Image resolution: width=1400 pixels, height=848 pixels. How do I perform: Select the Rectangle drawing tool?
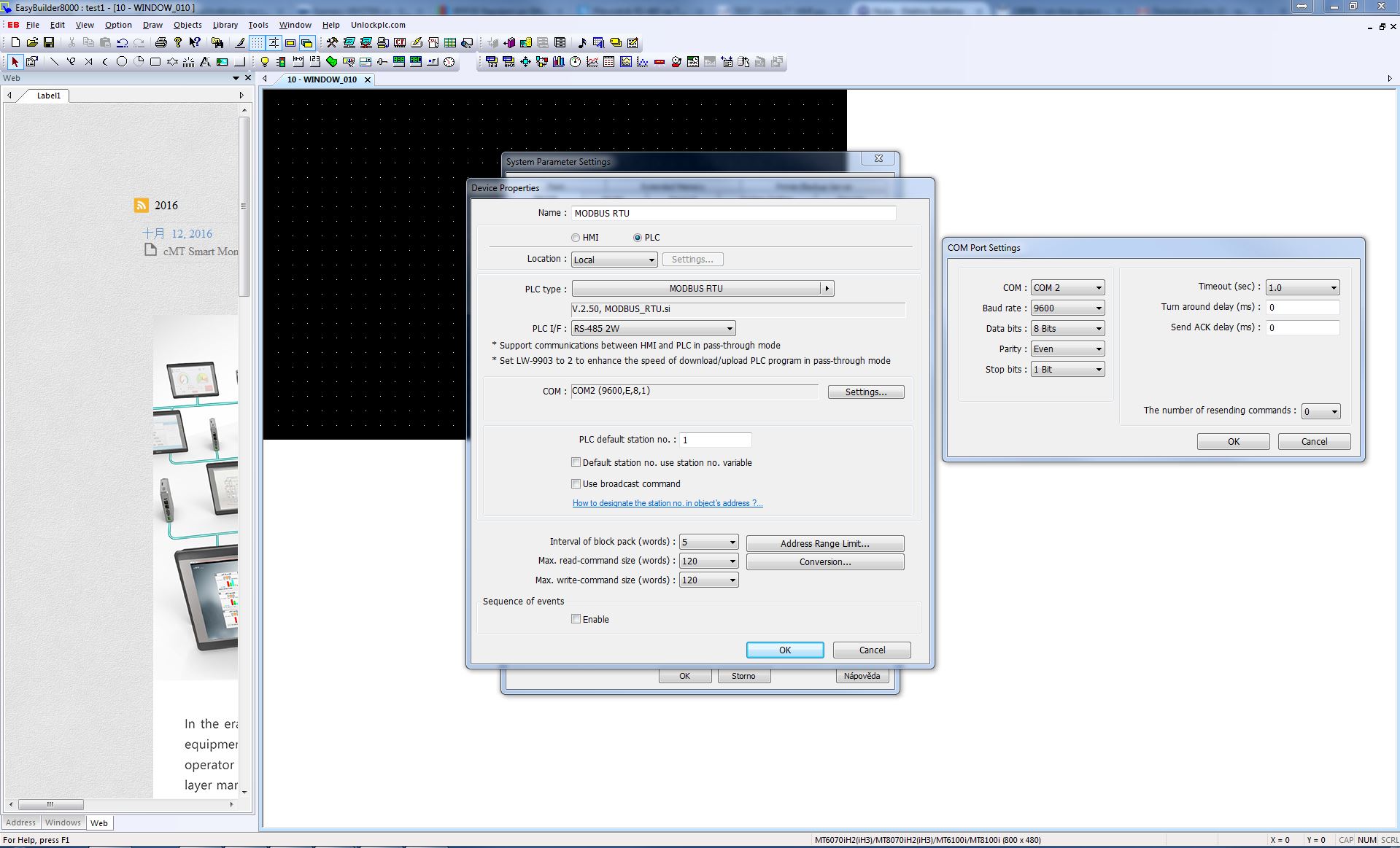[x=155, y=62]
